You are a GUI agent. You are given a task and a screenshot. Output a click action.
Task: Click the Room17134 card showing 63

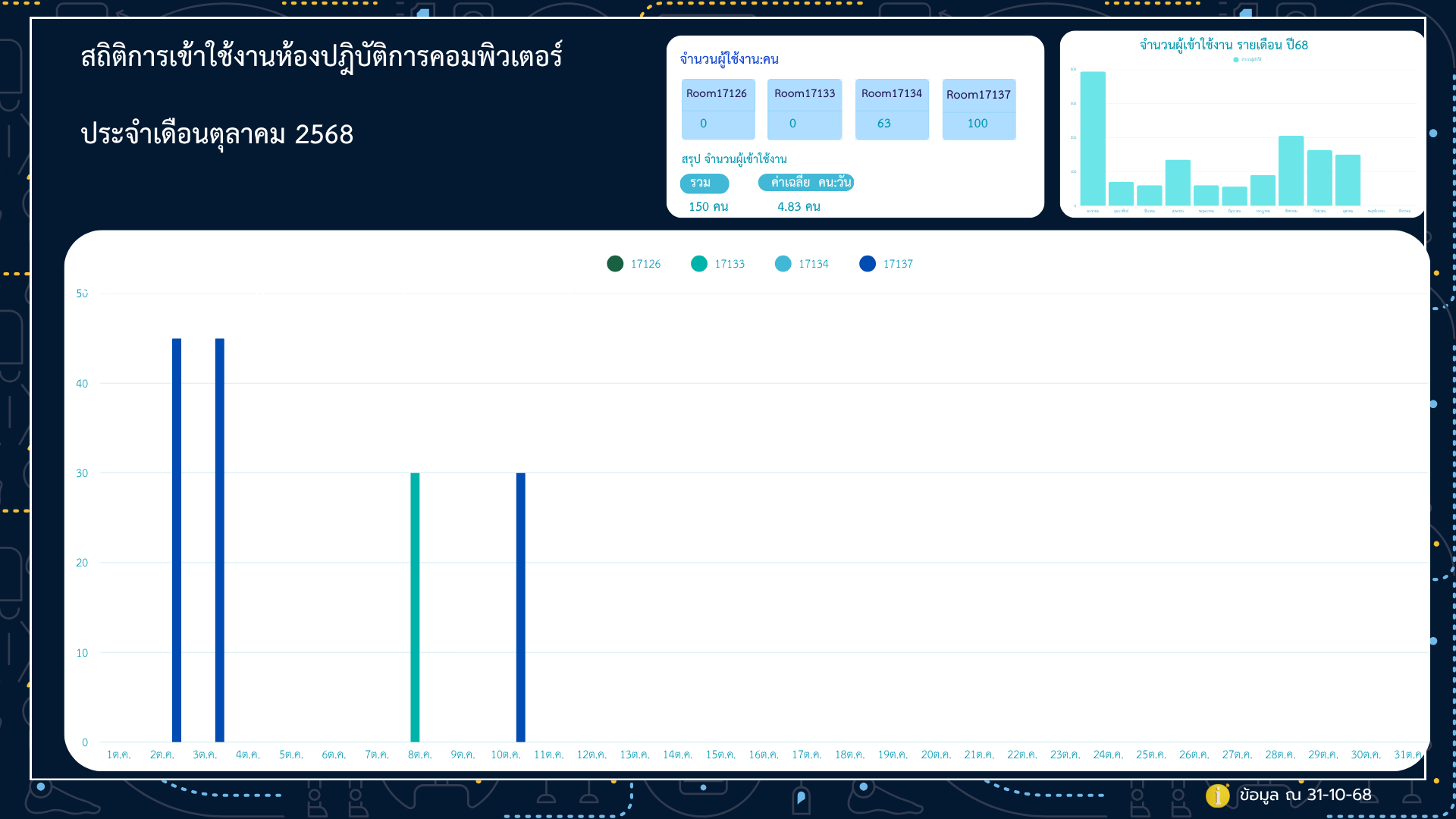click(891, 109)
